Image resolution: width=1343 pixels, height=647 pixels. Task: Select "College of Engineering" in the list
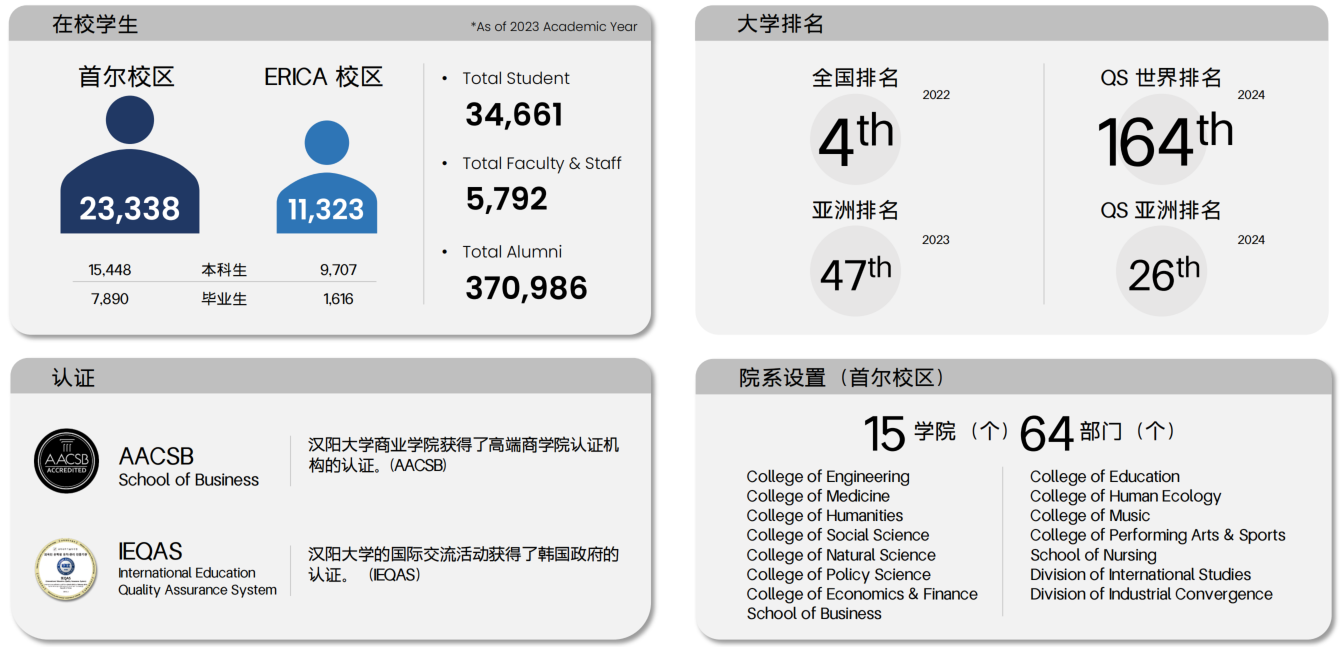click(x=828, y=477)
